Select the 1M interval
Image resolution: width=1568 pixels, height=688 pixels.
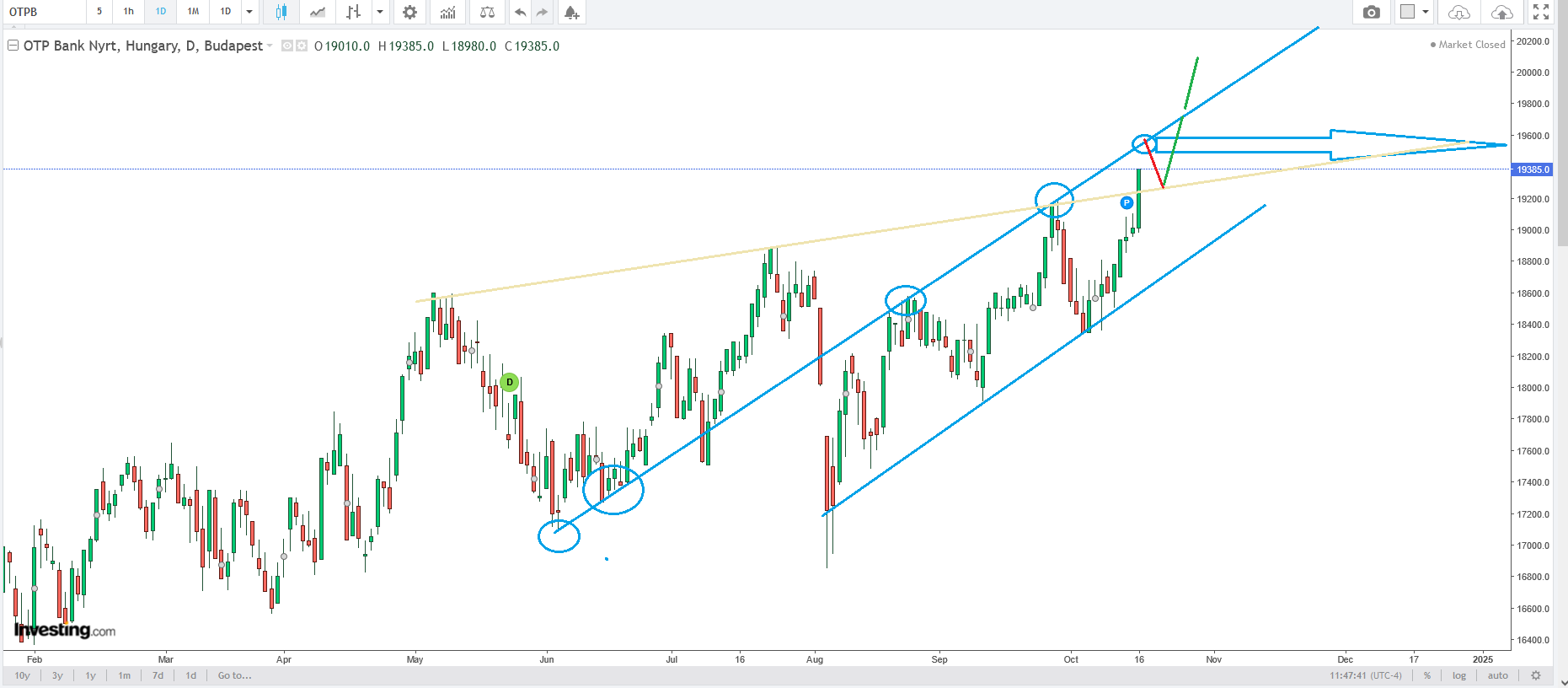(193, 12)
